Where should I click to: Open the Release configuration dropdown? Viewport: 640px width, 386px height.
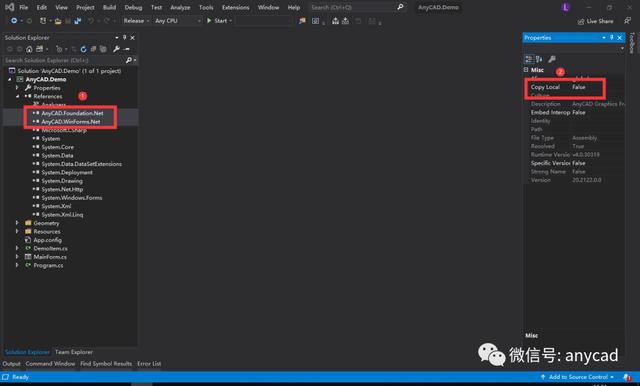tap(136, 20)
